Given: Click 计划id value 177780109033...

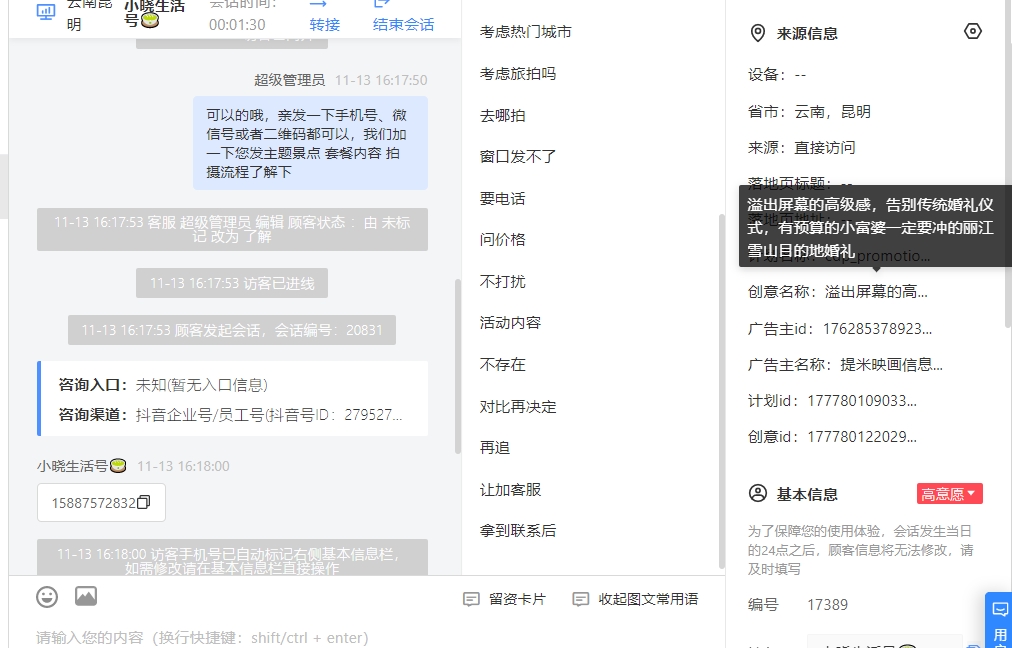Looking at the screenshot, I should [862, 401].
